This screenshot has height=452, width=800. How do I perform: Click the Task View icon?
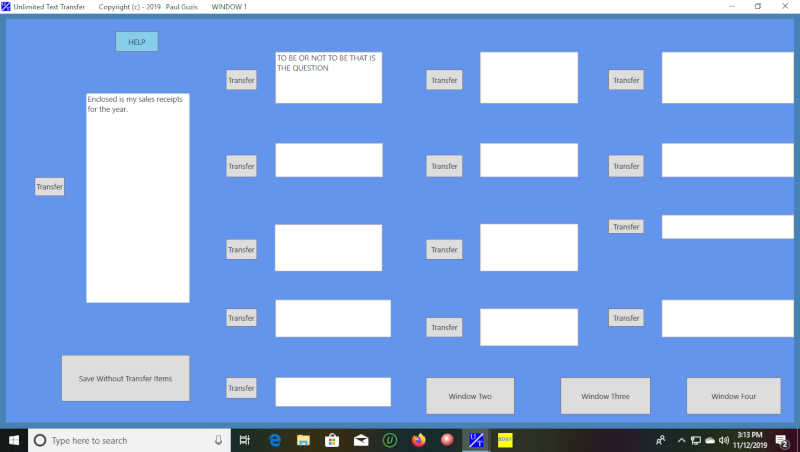tap(245, 440)
